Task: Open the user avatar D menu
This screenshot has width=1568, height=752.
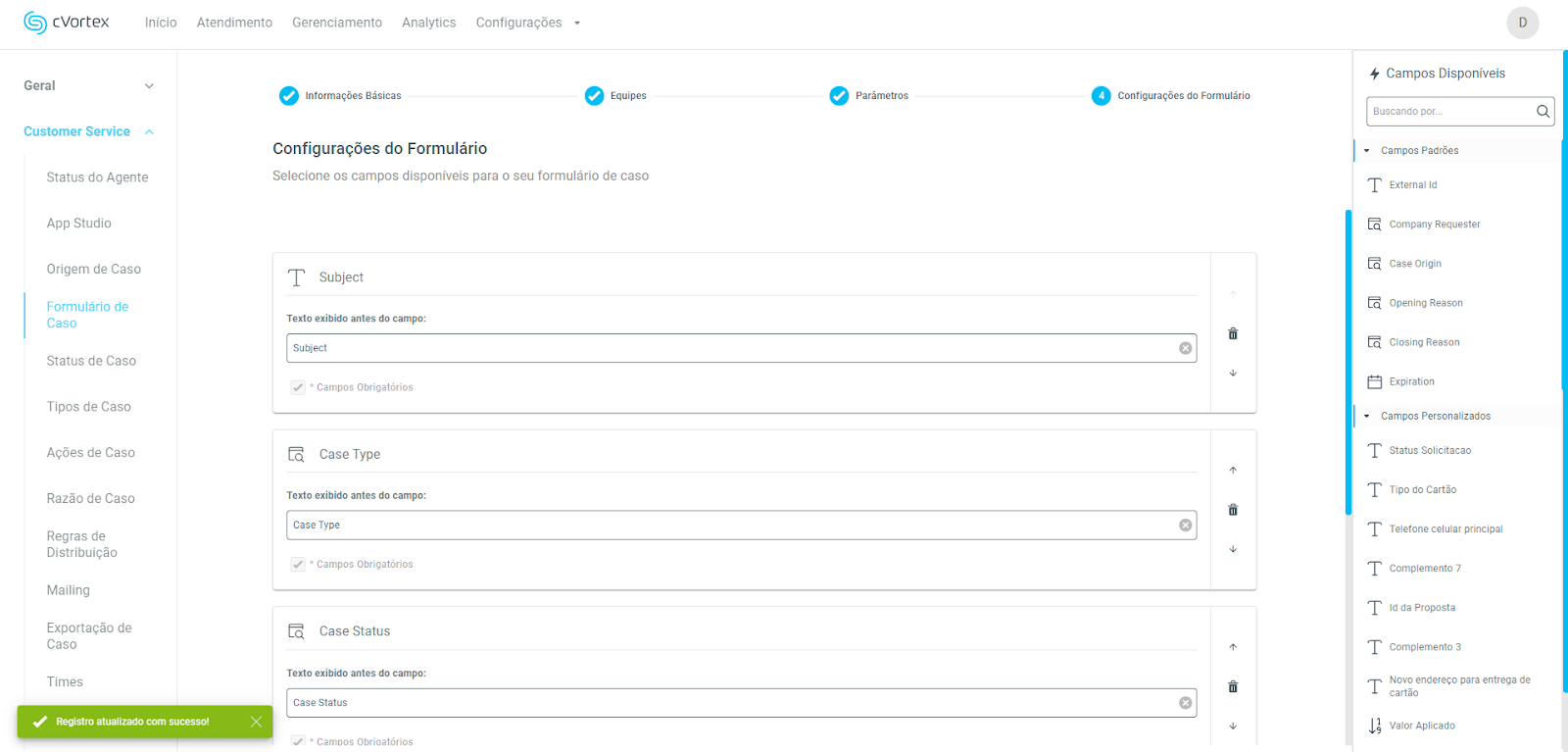Action: click(x=1522, y=23)
